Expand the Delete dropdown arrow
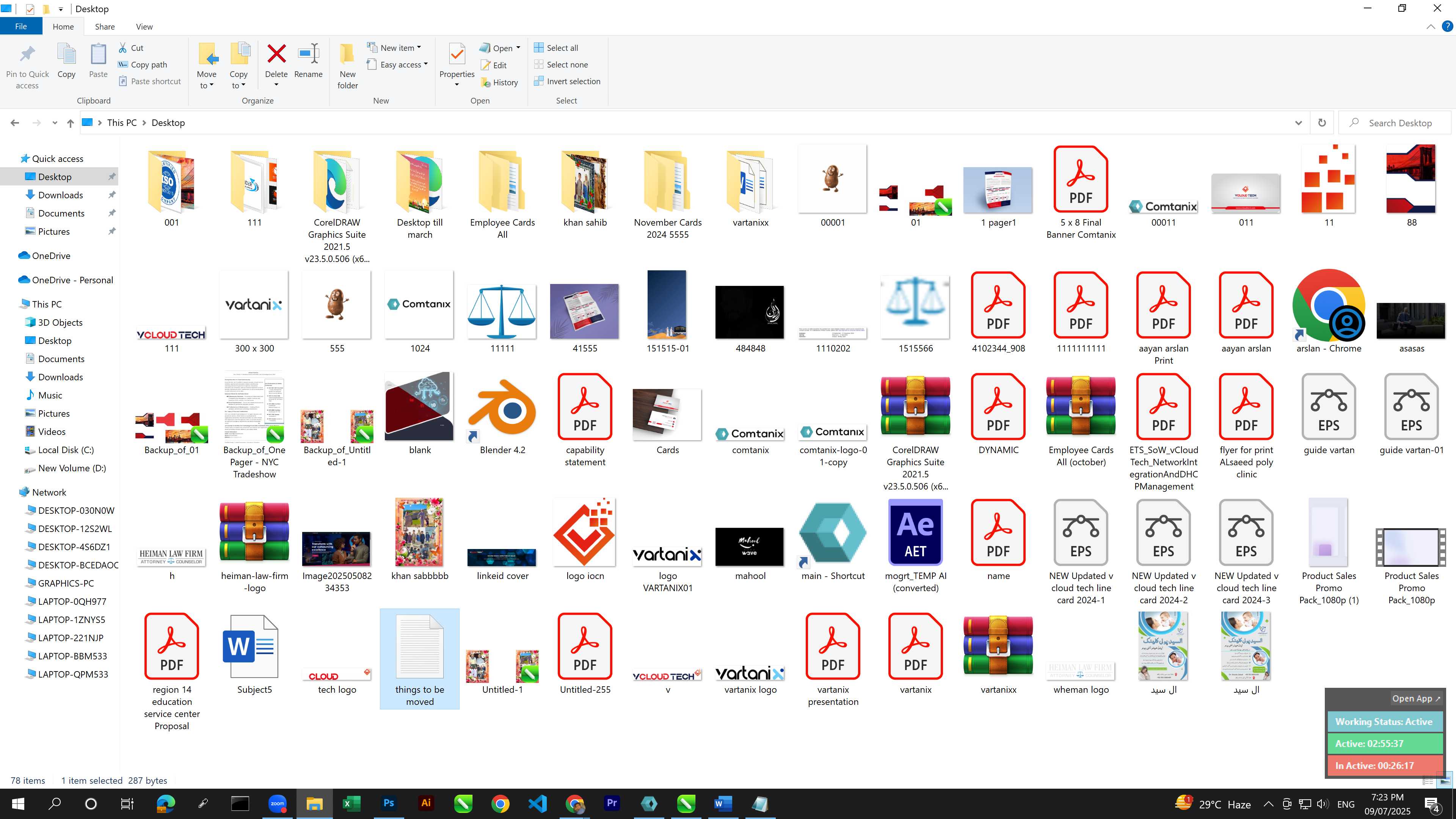 click(276, 85)
